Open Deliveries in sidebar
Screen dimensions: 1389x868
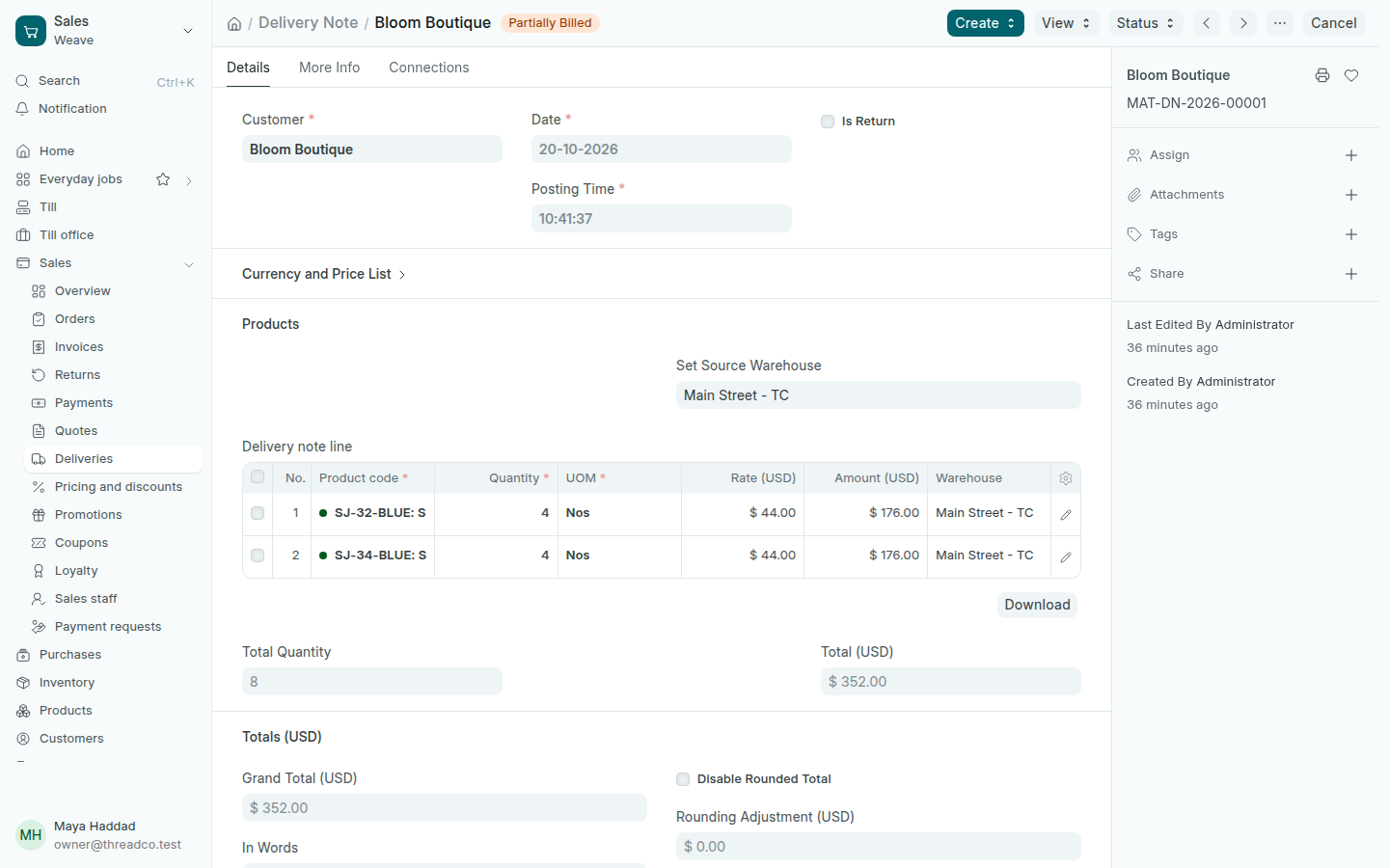(x=113, y=459)
